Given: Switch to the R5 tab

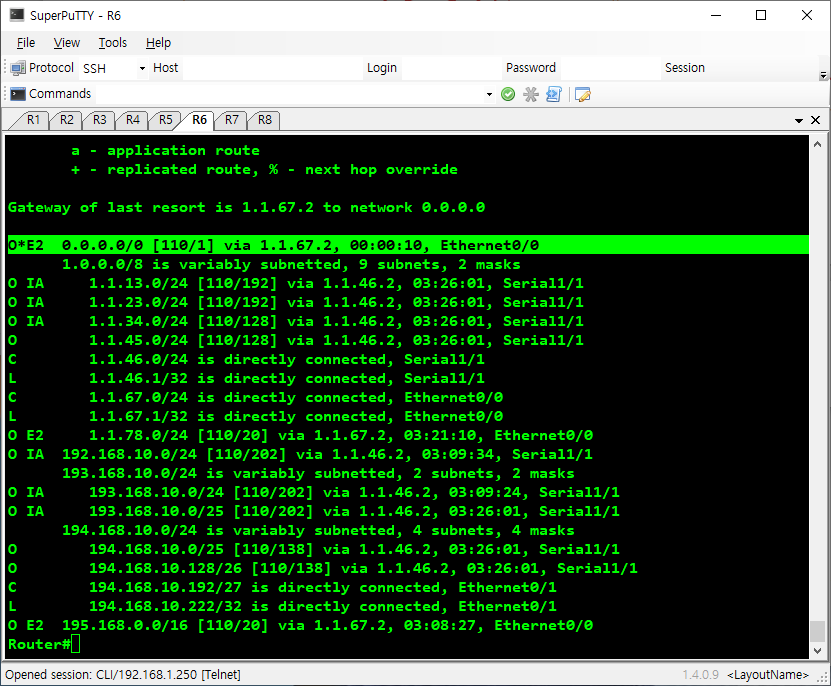Looking at the screenshot, I should 165,120.
